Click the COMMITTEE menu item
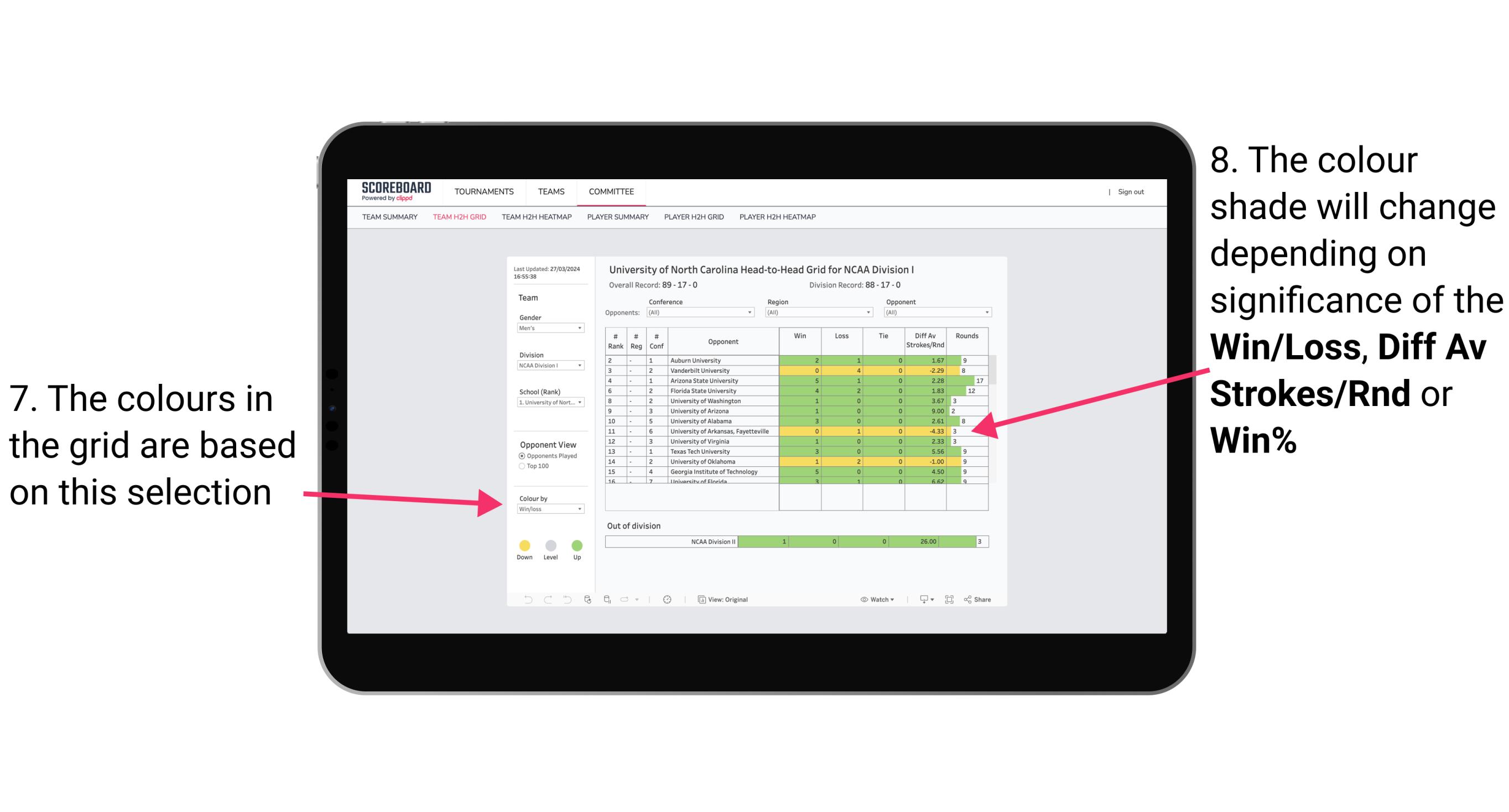 610,190
